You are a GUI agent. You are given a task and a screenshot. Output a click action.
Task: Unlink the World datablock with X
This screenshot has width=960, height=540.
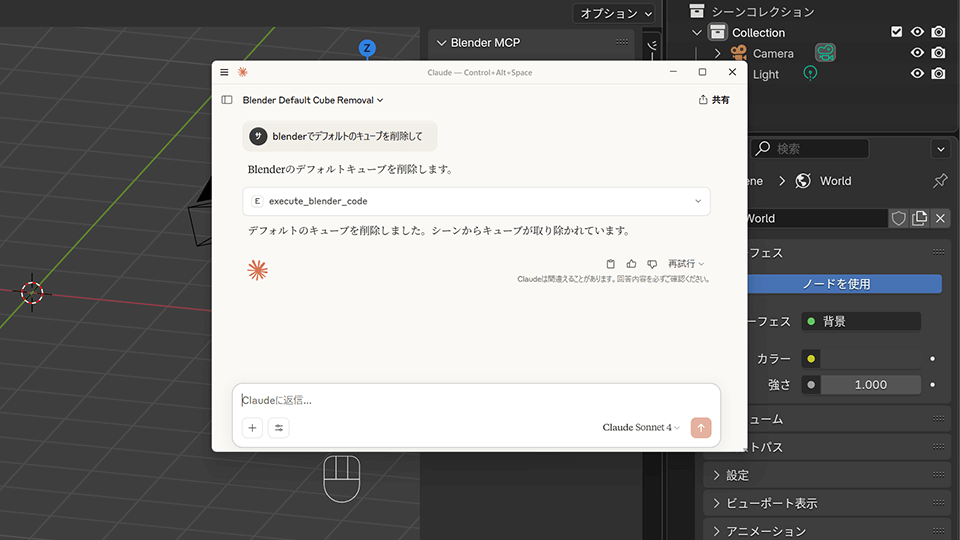[x=940, y=219]
